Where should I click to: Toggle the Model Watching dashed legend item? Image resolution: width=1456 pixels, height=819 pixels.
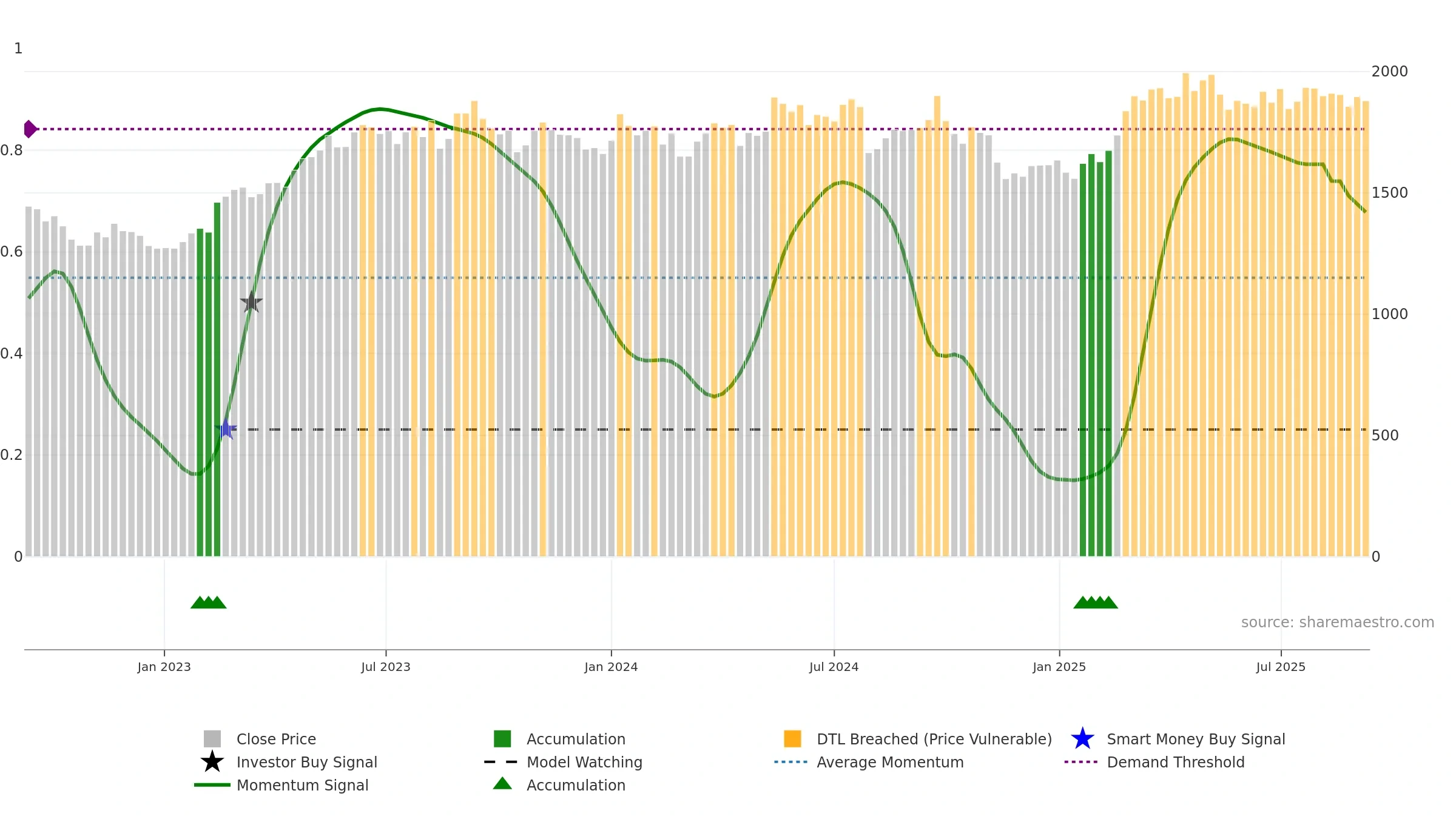click(563, 762)
